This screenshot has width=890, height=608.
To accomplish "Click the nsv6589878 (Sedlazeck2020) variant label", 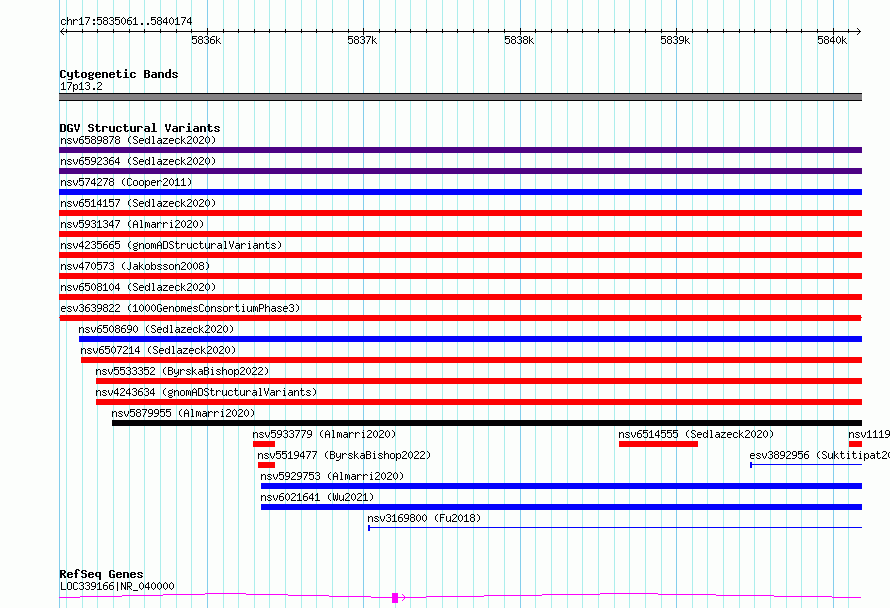I will (x=138, y=140).
